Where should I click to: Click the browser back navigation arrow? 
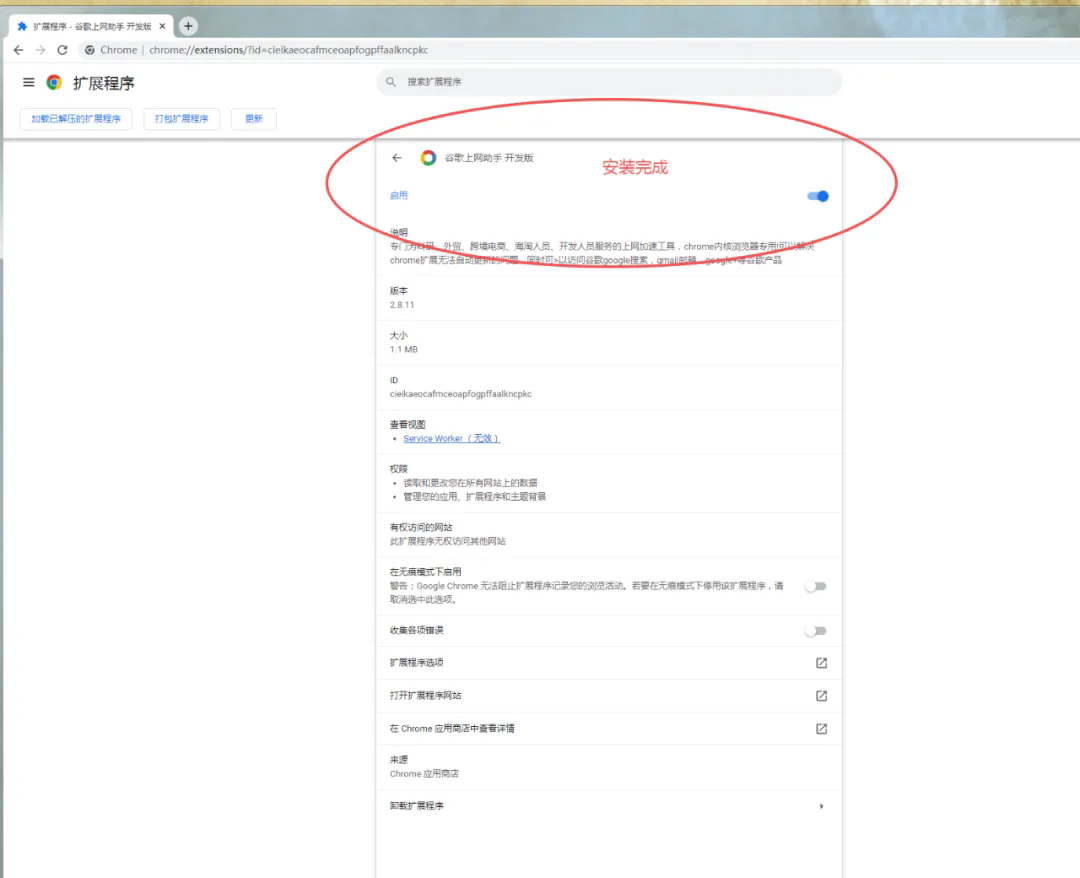coord(18,50)
